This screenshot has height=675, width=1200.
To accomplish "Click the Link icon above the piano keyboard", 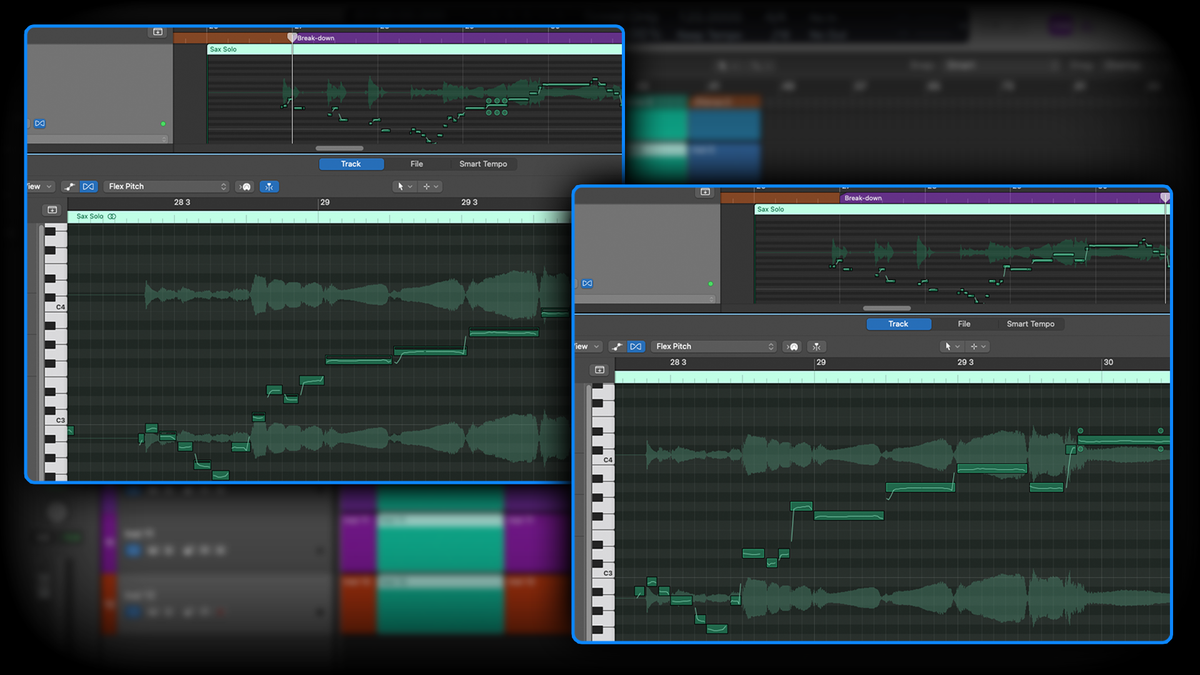I will click(597, 369).
